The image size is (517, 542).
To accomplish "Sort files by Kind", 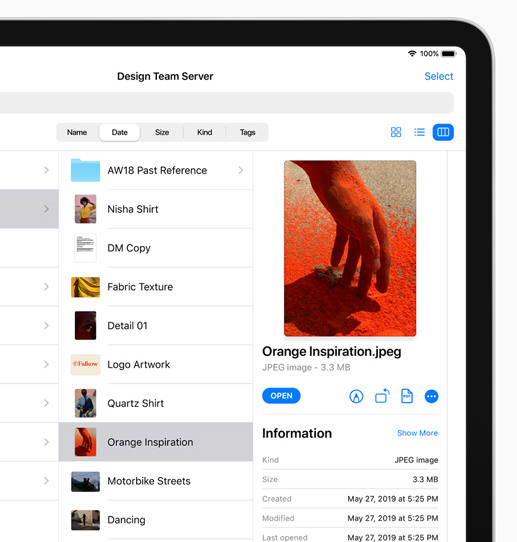I will pyautogui.click(x=205, y=132).
